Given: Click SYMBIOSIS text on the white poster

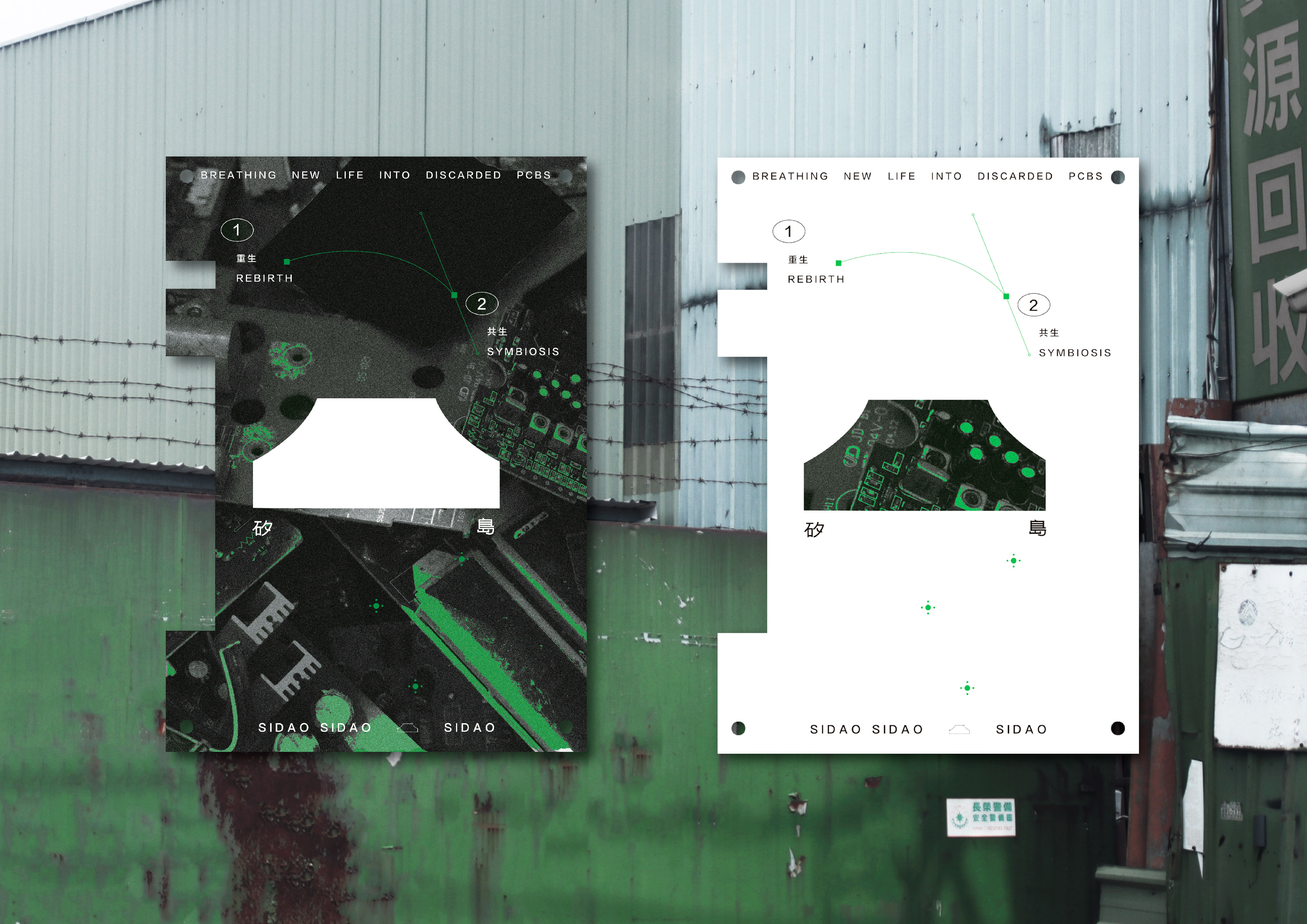Looking at the screenshot, I should point(1075,353).
